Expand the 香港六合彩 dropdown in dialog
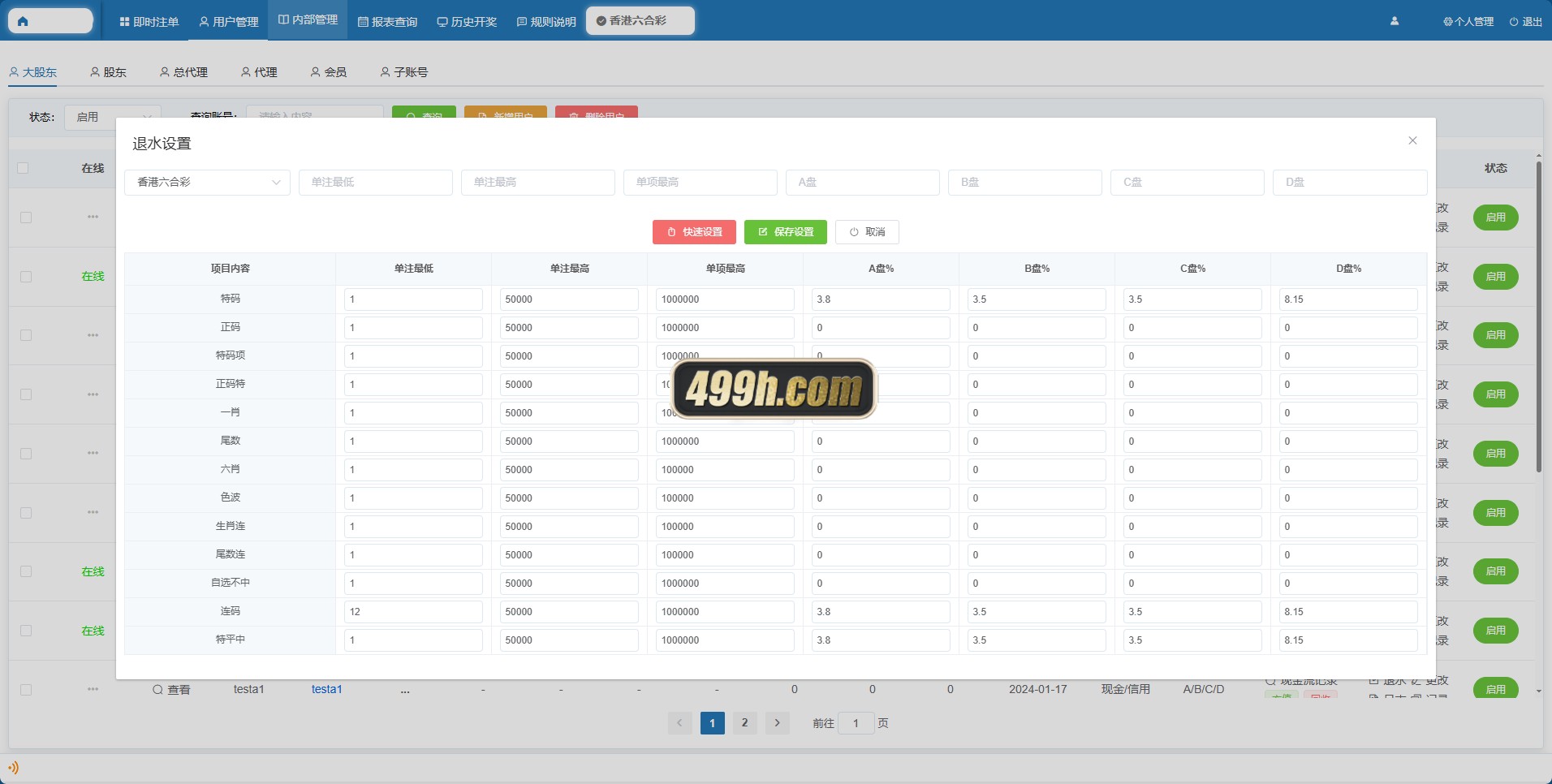The height and width of the screenshot is (784, 1552). tap(207, 183)
